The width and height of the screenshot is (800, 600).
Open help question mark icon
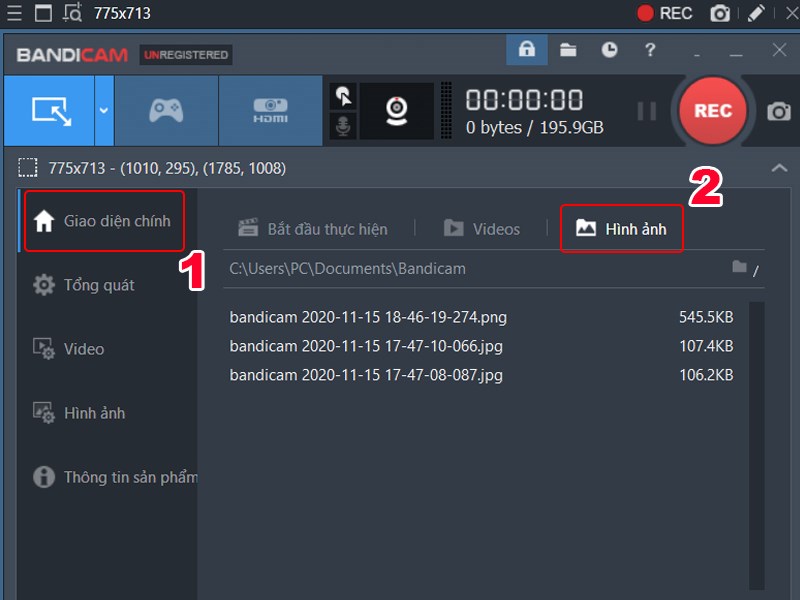649,49
